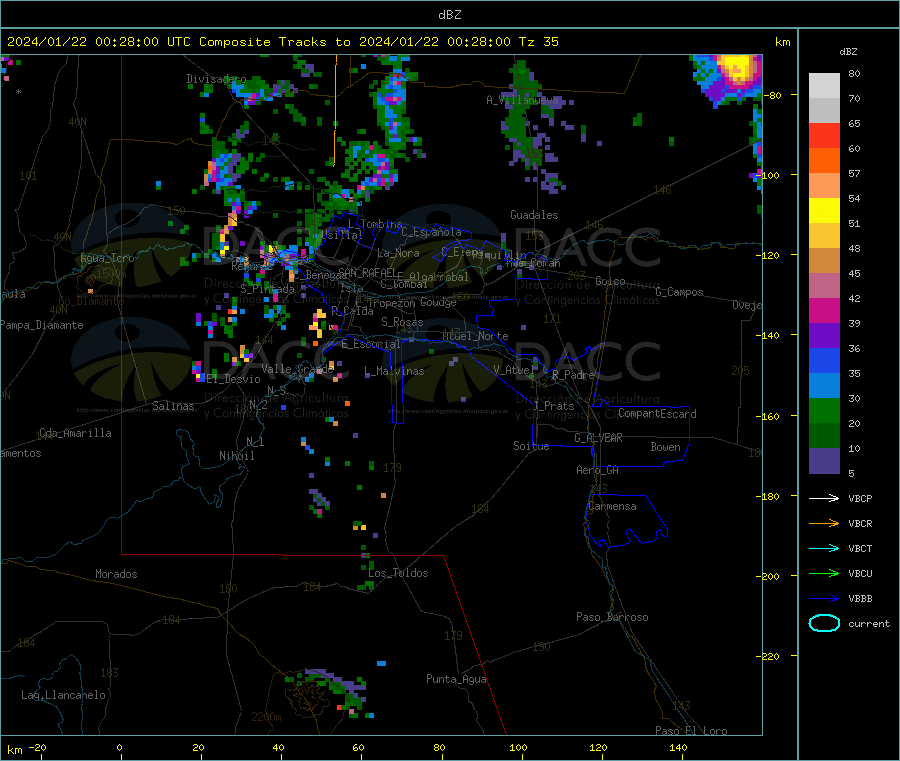
Task: Select the magenta 39 dBZ color swatch
Action: (x=824, y=310)
